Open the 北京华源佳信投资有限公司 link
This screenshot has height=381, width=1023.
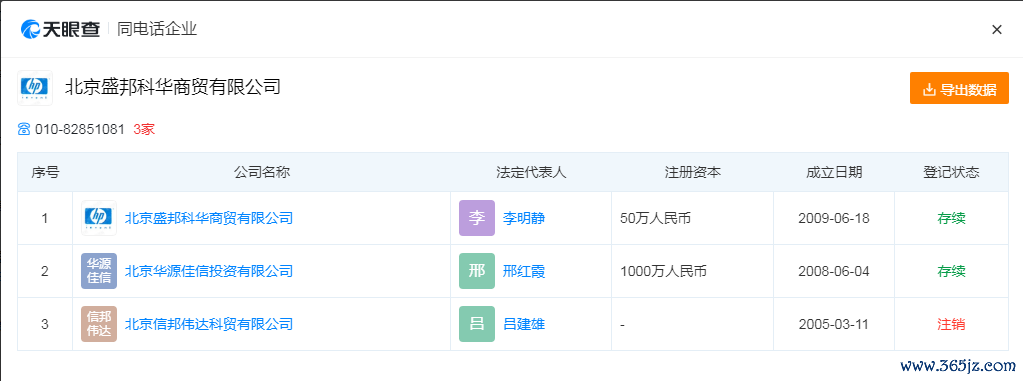tap(209, 271)
